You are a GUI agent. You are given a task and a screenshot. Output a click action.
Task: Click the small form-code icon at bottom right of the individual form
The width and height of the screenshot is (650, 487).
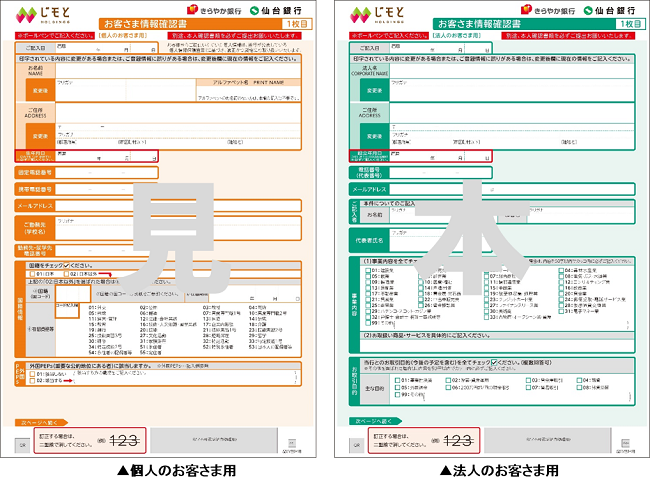click(x=291, y=443)
